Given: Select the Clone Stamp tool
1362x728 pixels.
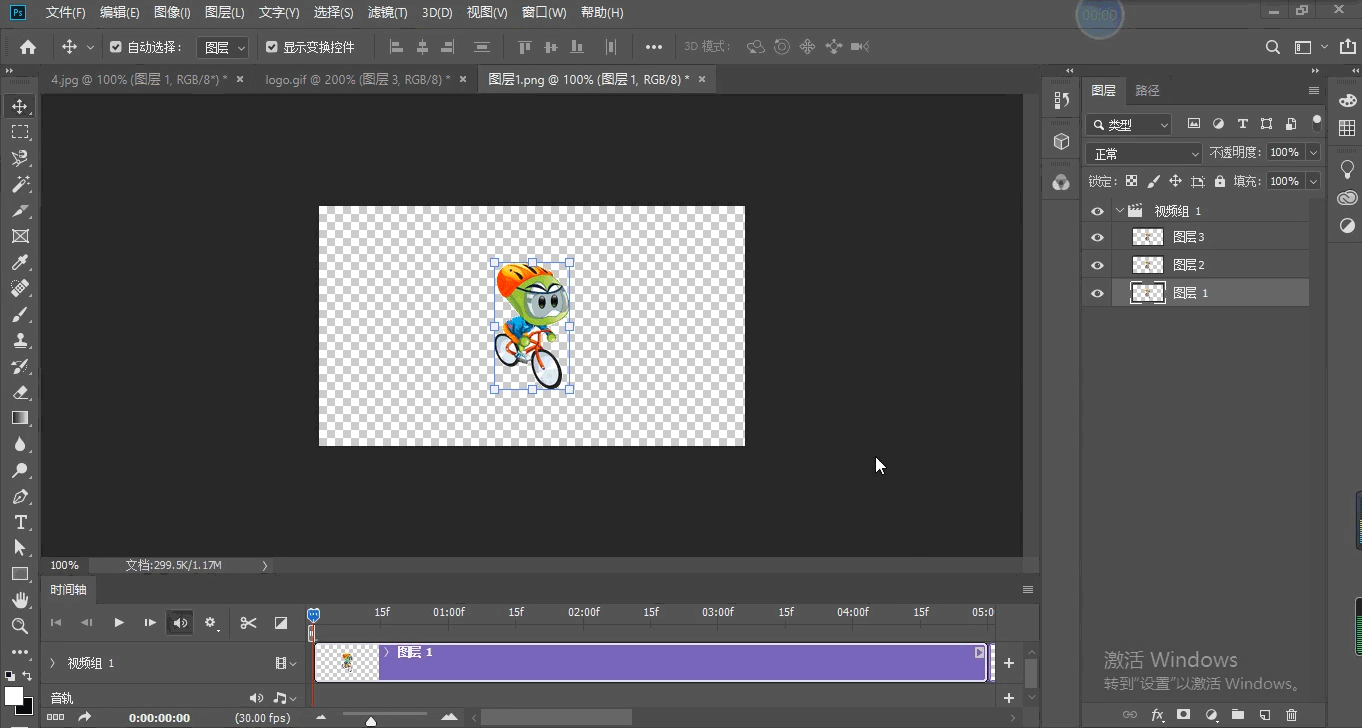Looking at the screenshot, I should click(x=20, y=340).
